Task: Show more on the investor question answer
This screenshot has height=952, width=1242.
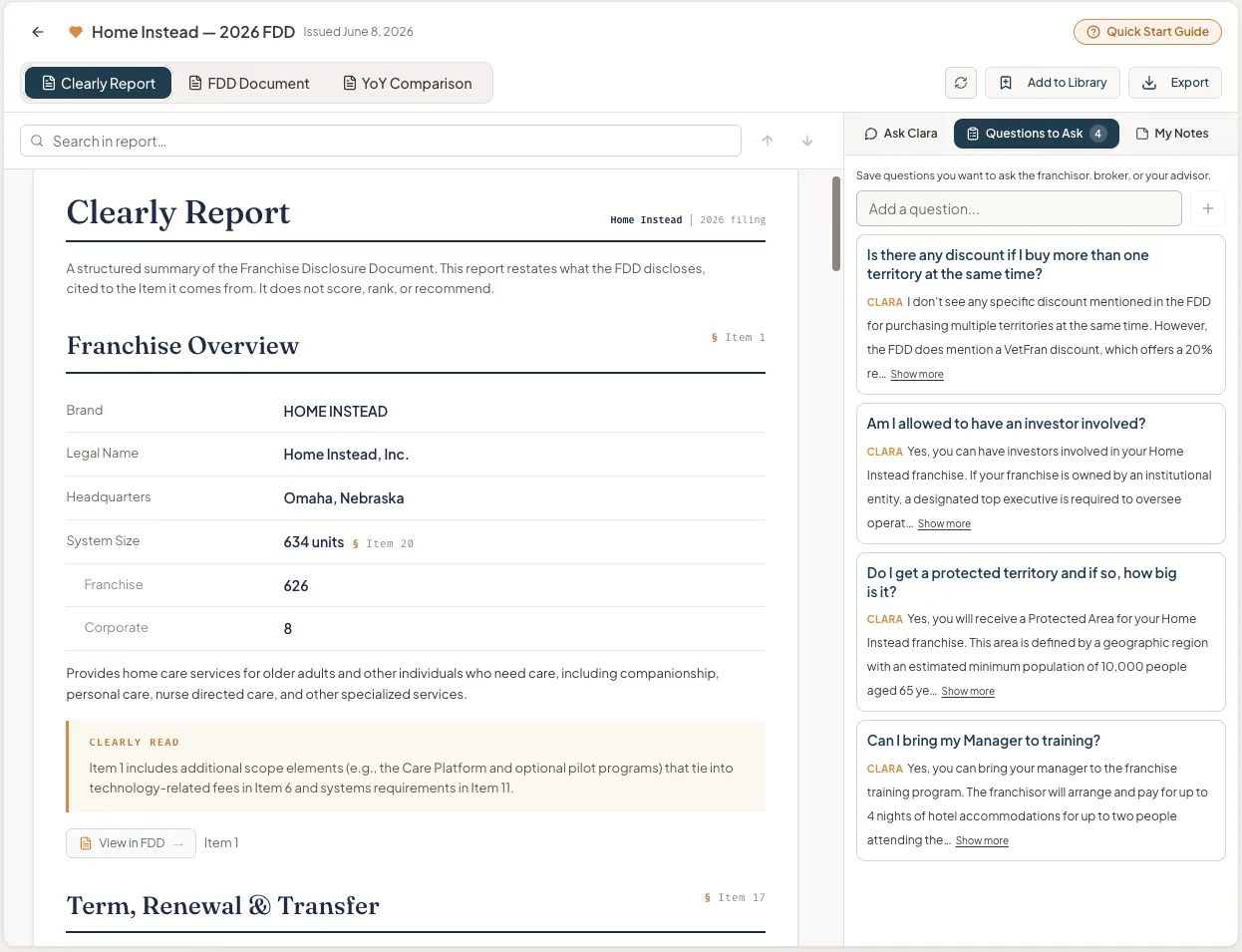Action: [x=944, y=524]
